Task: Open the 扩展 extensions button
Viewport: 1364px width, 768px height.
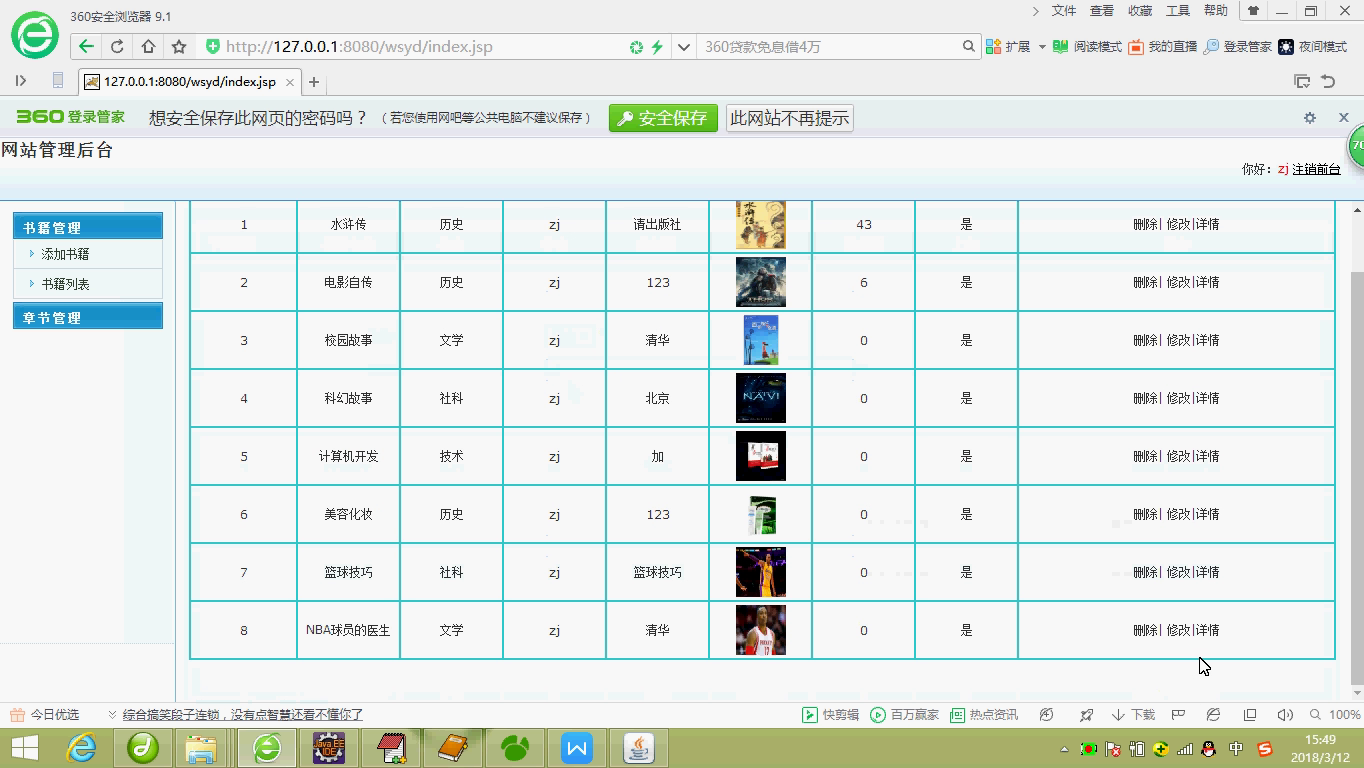Action: pos(1008,47)
